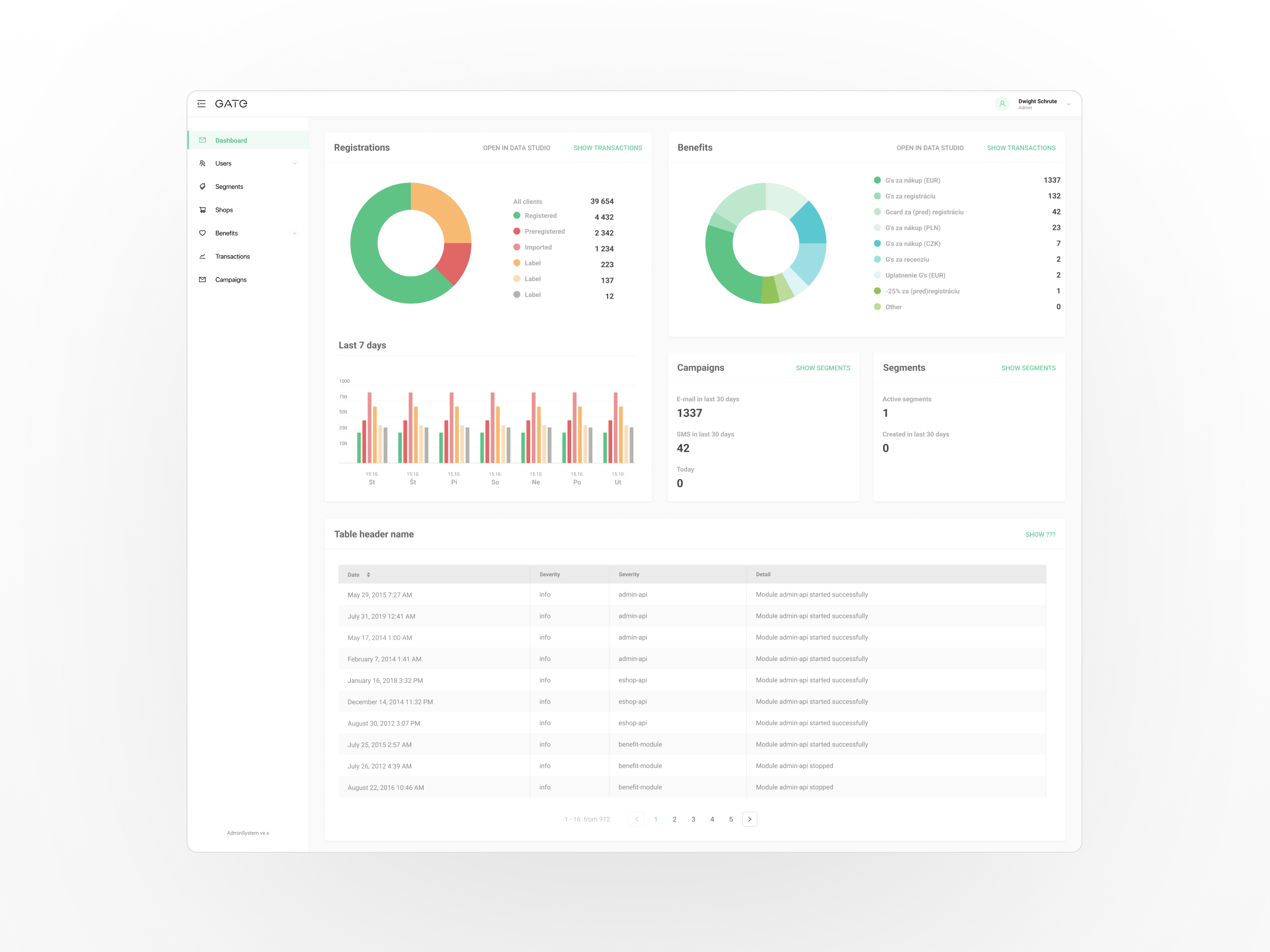Screen dimensions: 1270x952
Task: Click the Campaigns envelope icon
Action: coord(202,280)
